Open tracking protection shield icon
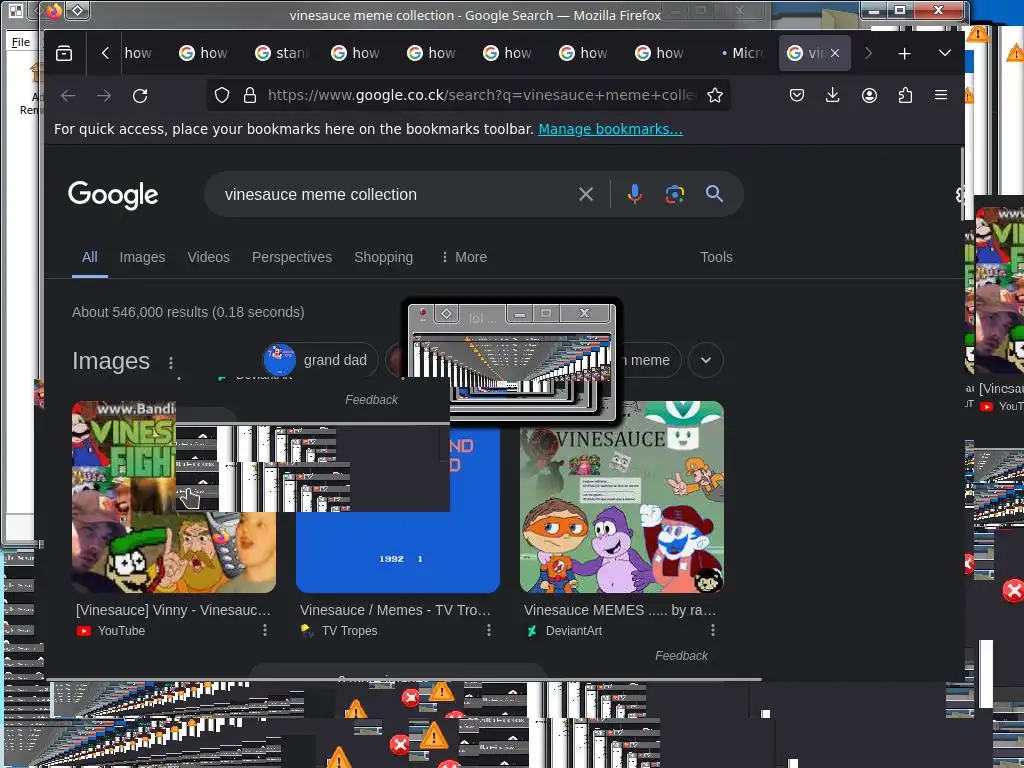Screen dimensions: 1024x768 click(222, 95)
